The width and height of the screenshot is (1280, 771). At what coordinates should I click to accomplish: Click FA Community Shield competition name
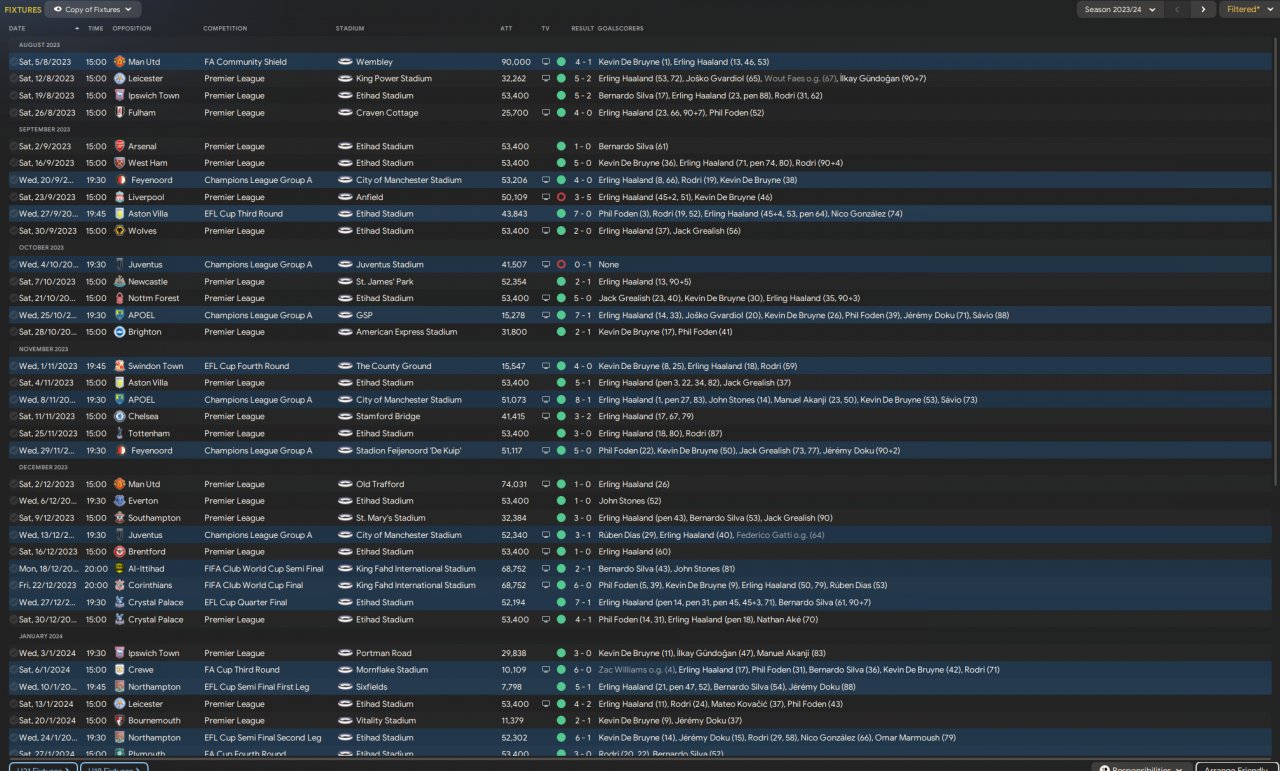tap(245, 62)
